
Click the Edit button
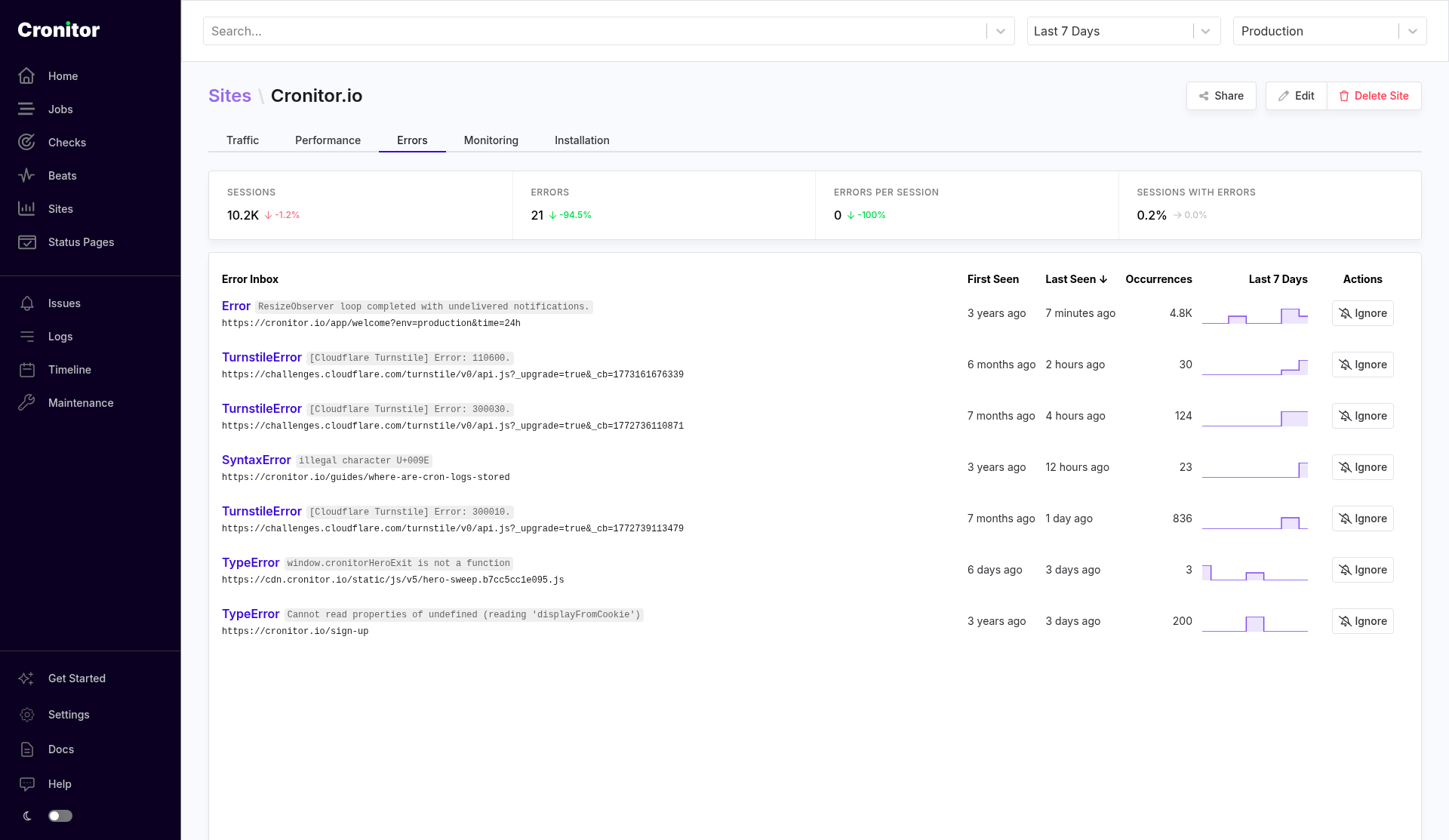click(1296, 96)
